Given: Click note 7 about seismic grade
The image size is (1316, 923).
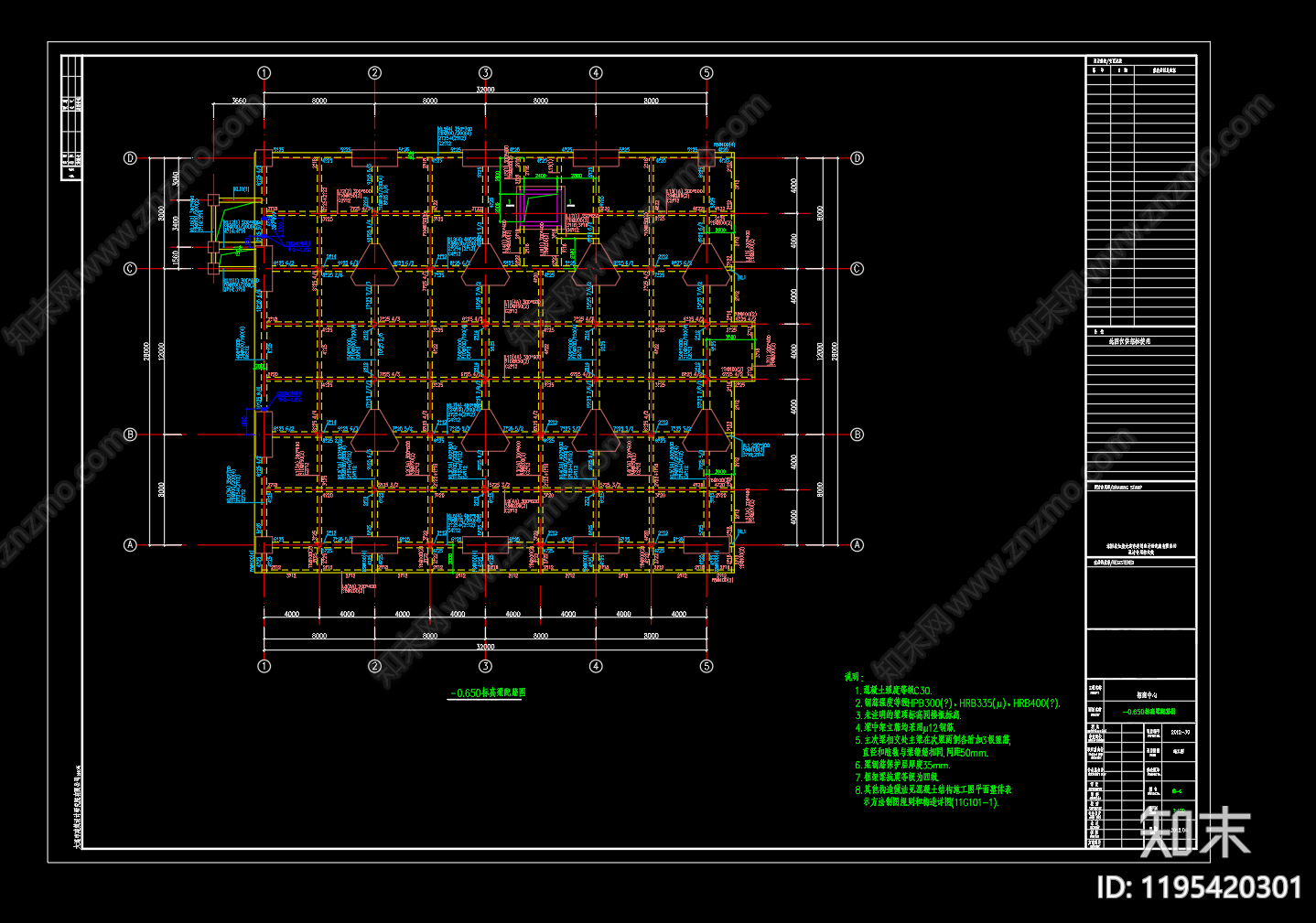Looking at the screenshot, I should click(x=896, y=778).
